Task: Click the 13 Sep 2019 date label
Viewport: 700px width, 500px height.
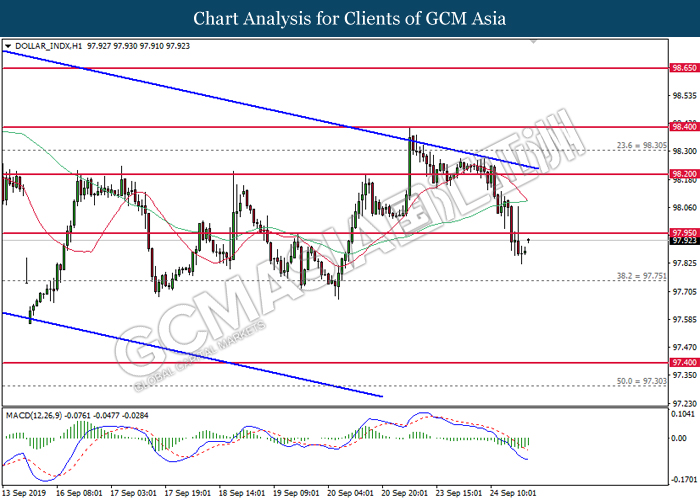Action: pyautogui.click(x=24, y=493)
